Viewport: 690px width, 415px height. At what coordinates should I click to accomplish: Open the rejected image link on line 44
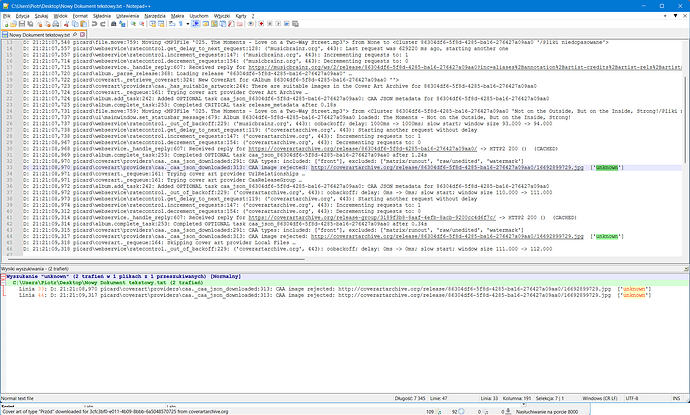click(x=447, y=236)
